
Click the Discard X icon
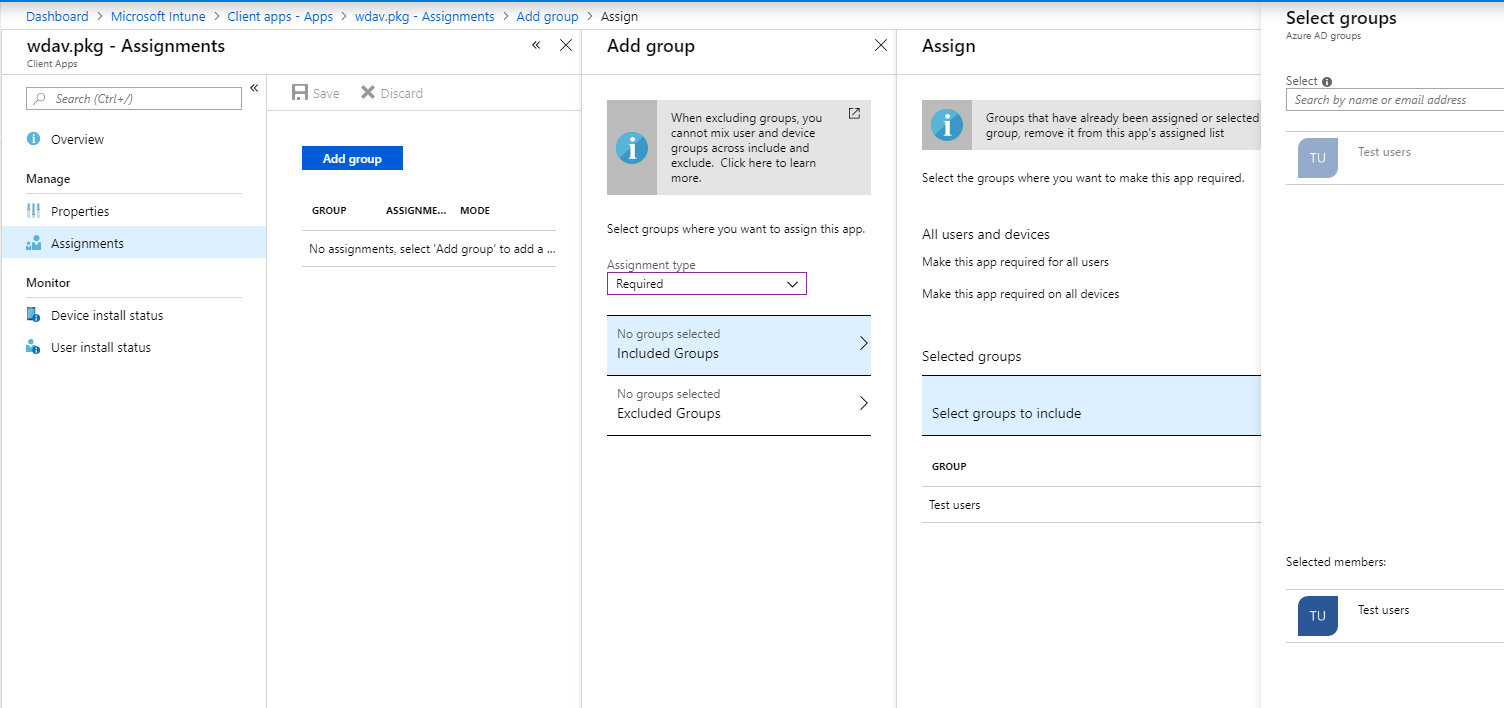[x=368, y=93]
